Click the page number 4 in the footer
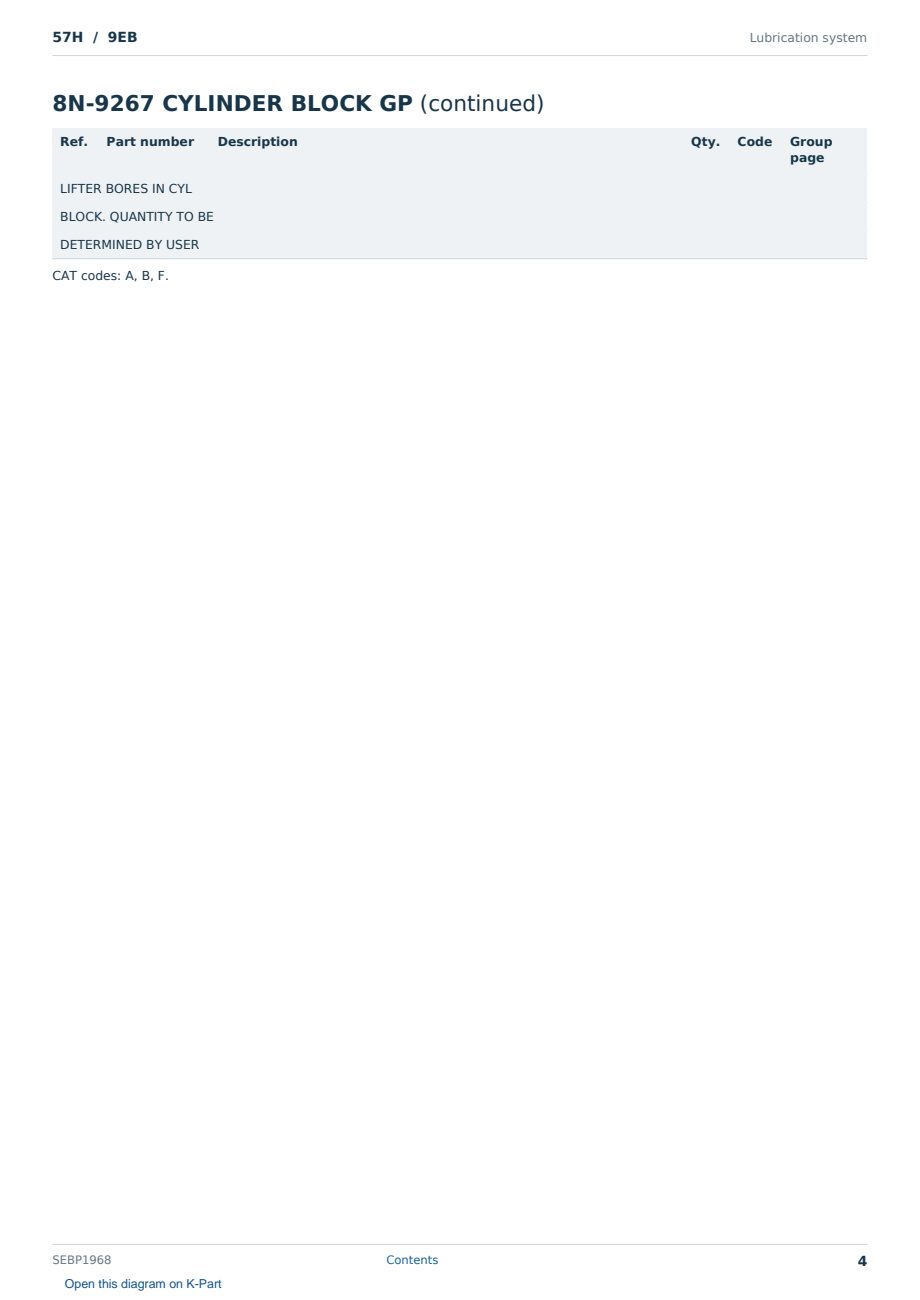 (x=862, y=1261)
